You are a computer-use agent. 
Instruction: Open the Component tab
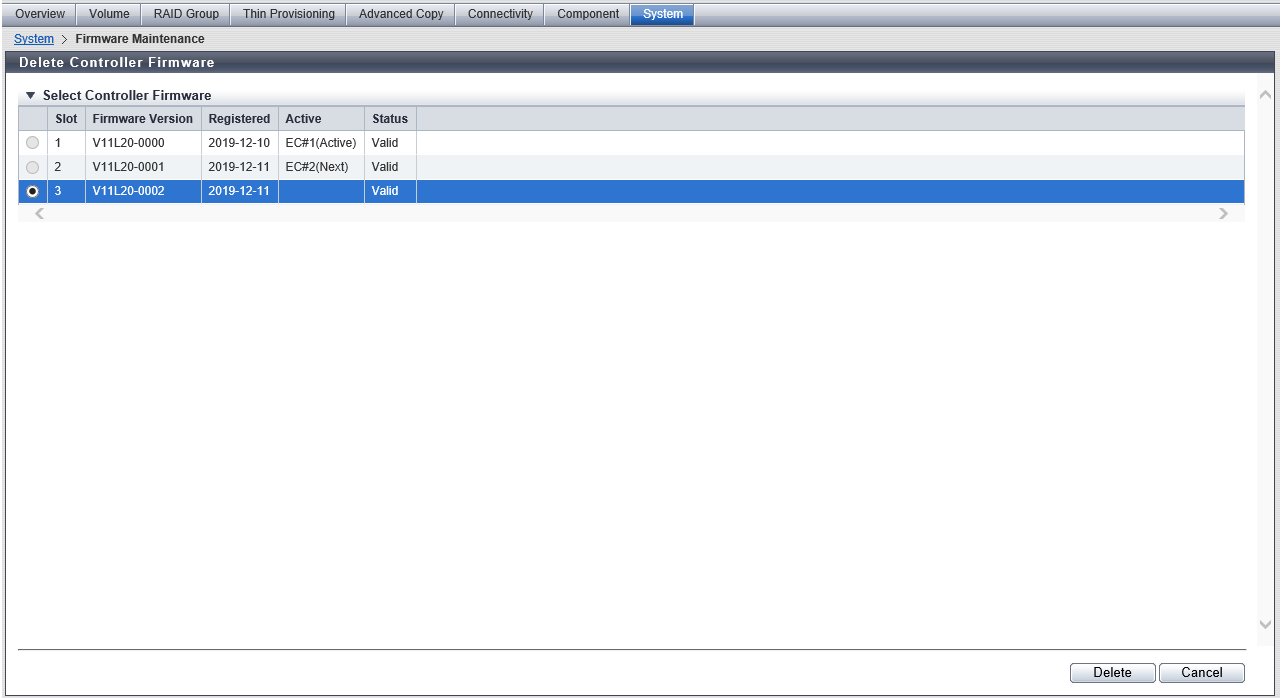pyautogui.click(x=588, y=14)
